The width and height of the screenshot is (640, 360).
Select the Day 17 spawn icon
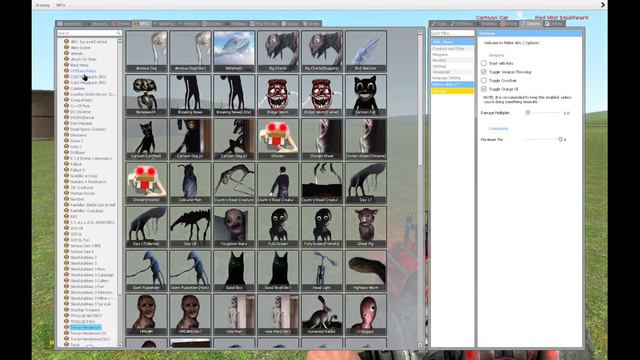(366, 183)
